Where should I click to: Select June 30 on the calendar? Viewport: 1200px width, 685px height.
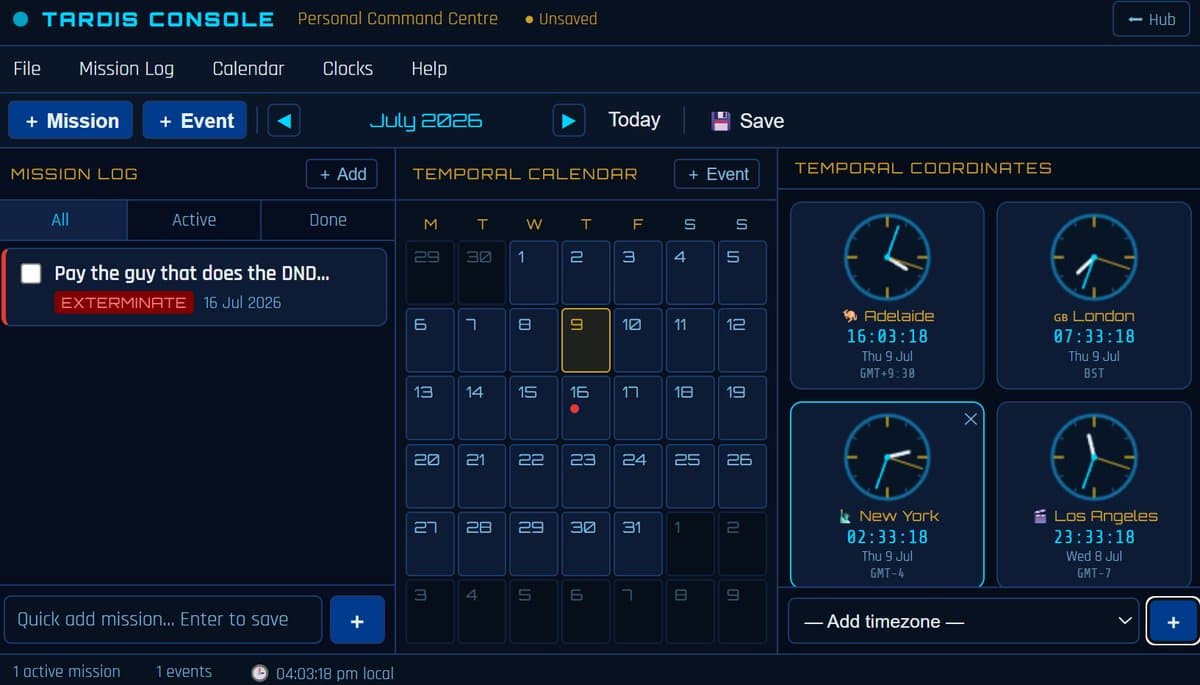tap(482, 272)
